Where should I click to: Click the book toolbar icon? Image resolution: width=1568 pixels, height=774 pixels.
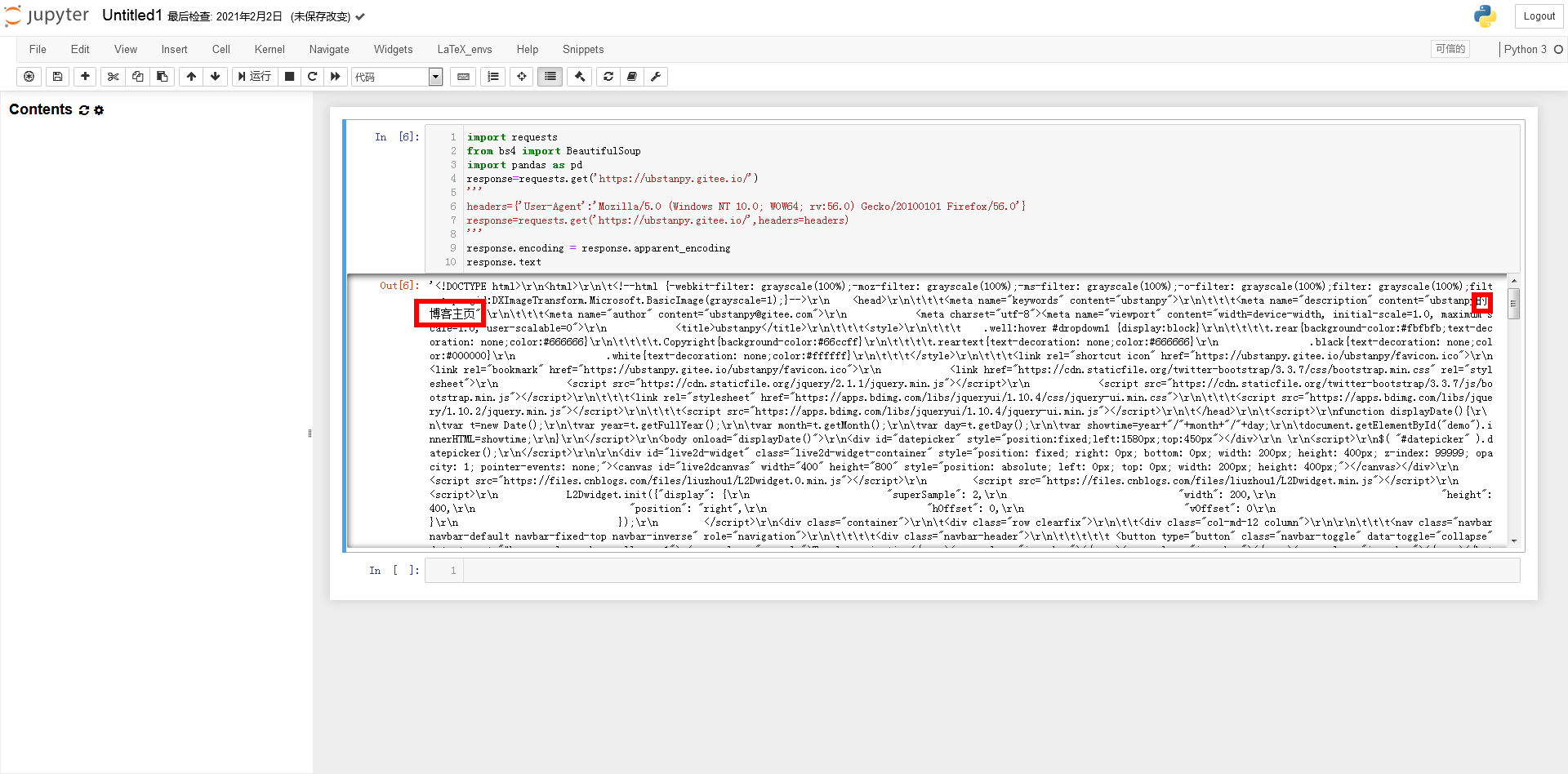point(632,77)
